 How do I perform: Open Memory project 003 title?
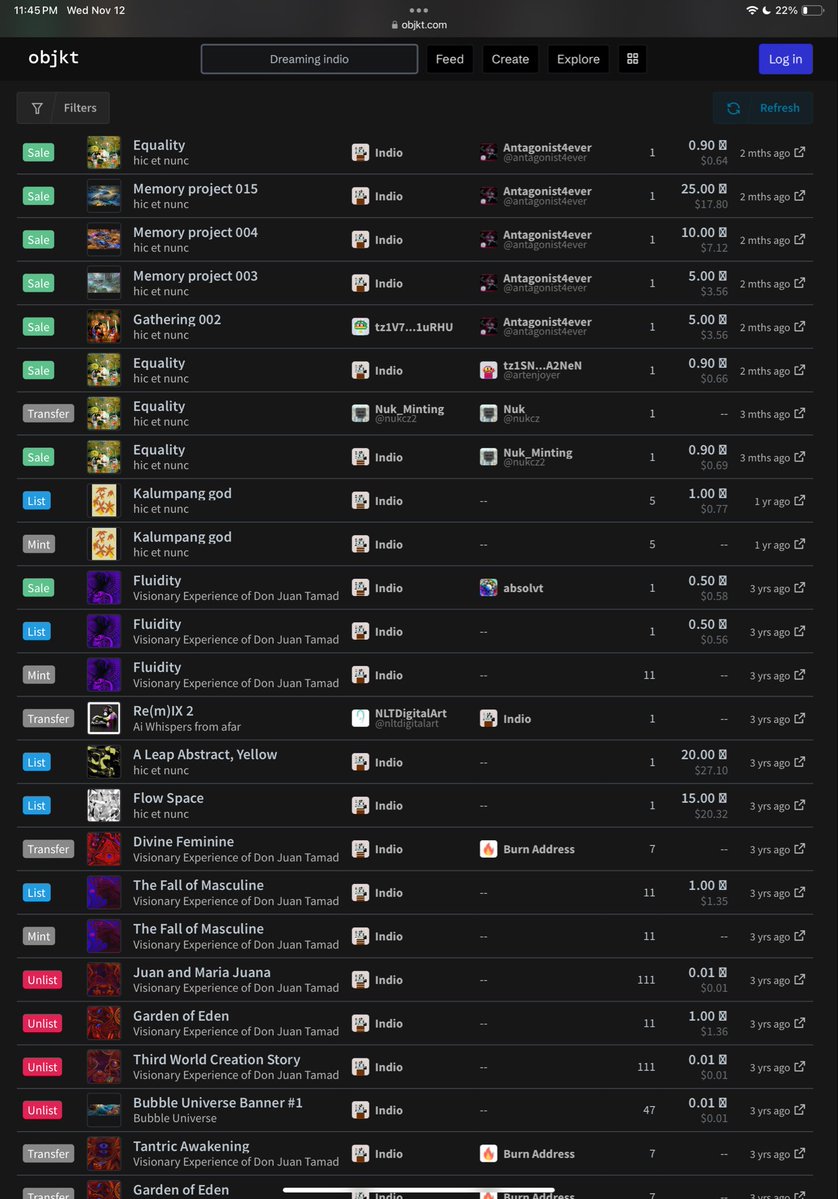[x=195, y=276]
